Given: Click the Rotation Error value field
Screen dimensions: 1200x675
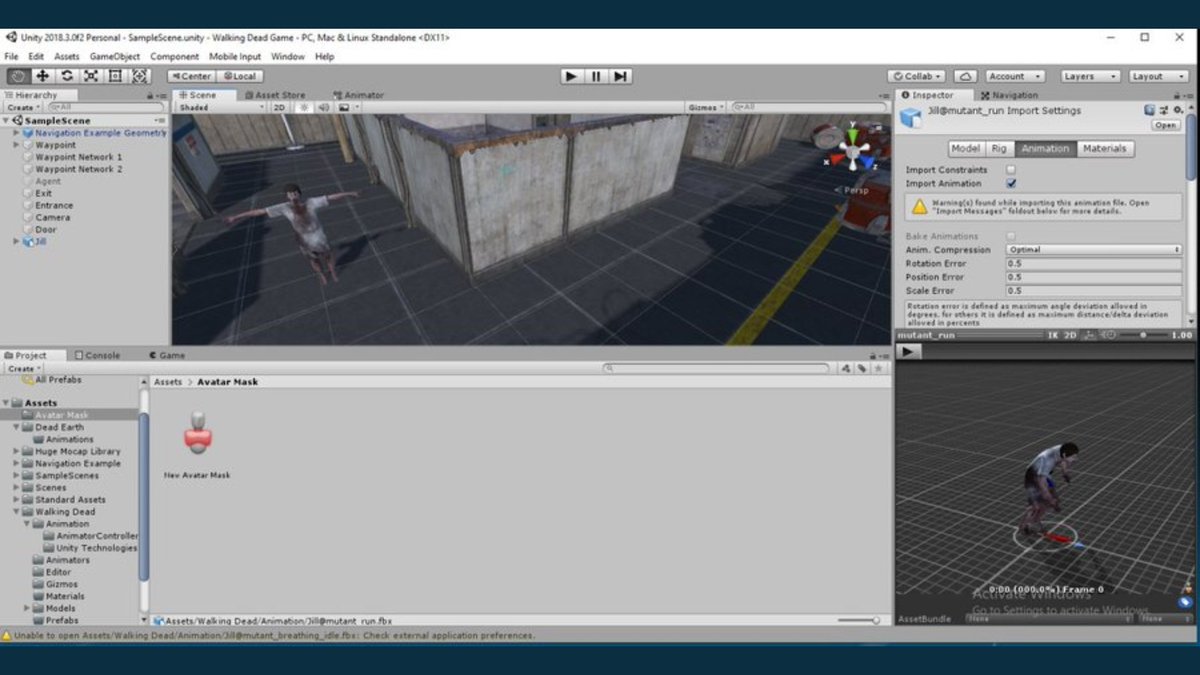Looking at the screenshot, I should point(1094,264).
